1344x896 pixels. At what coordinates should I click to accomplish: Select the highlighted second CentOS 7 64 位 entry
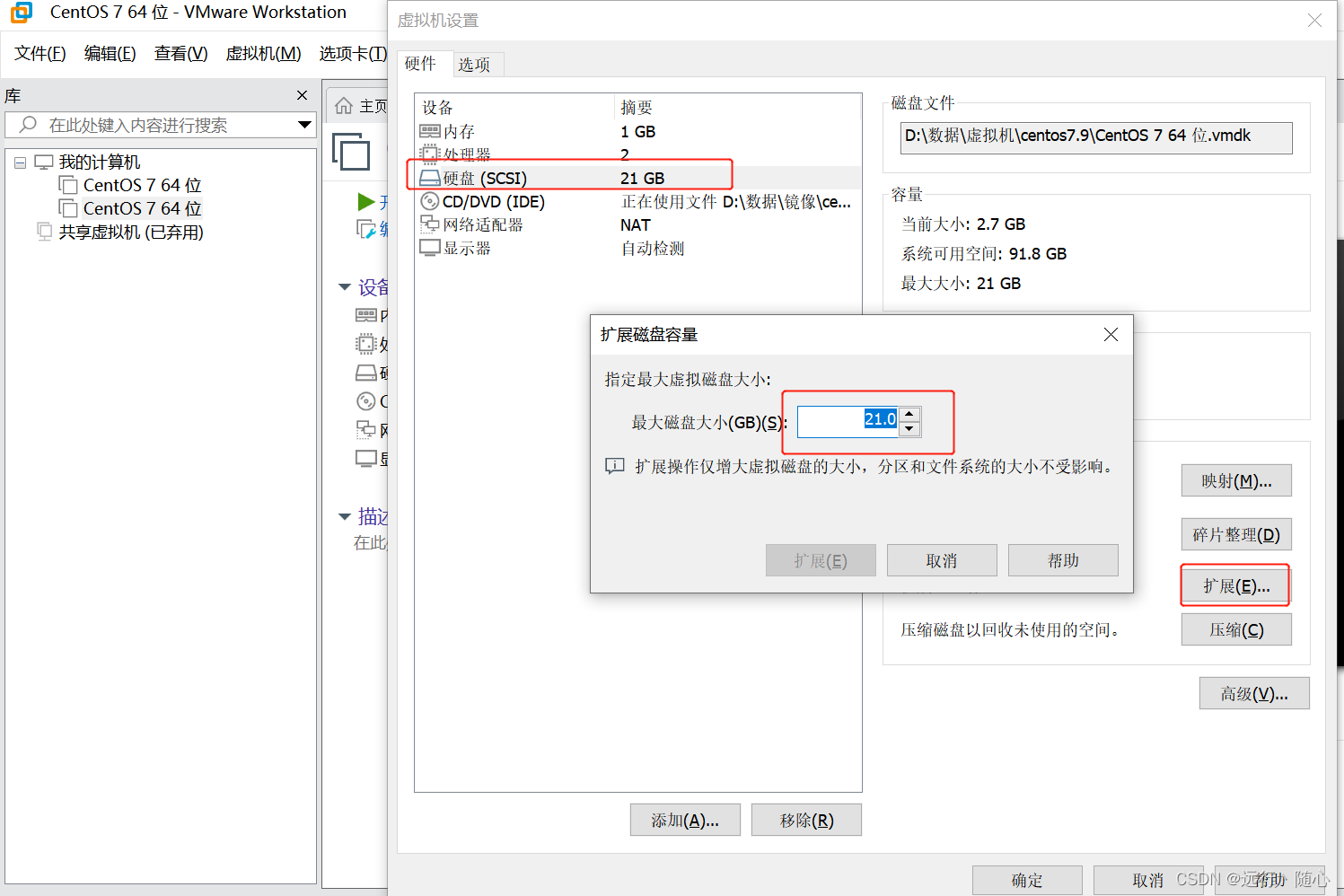142,208
